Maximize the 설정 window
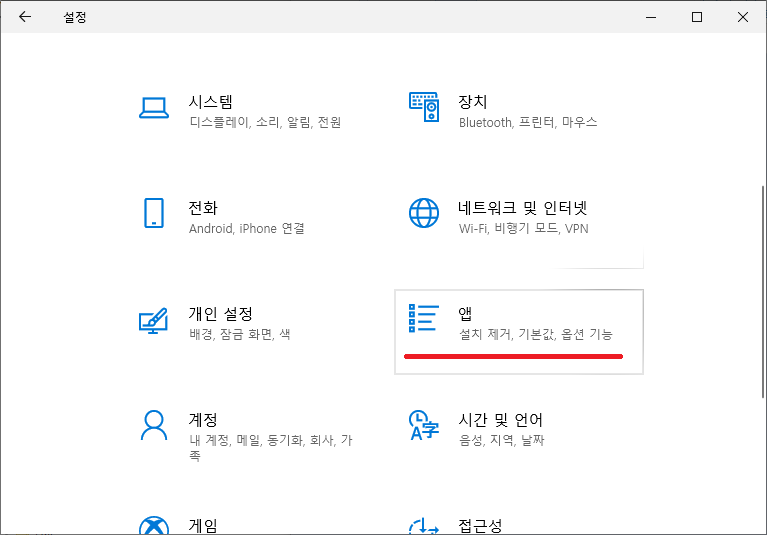This screenshot has height=535, width=767. click(697, 17)
